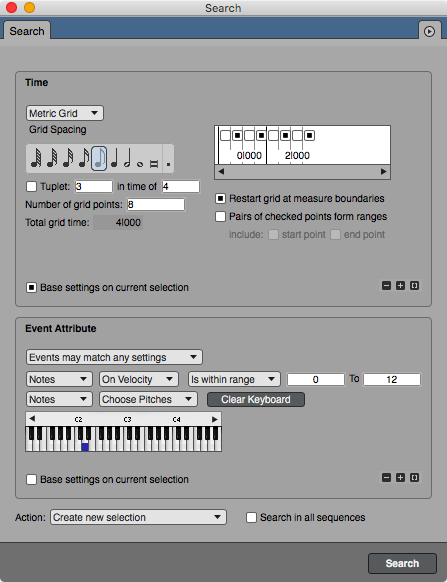
Task: Select the half note grid spacing
Action: (x=127, y=158)
